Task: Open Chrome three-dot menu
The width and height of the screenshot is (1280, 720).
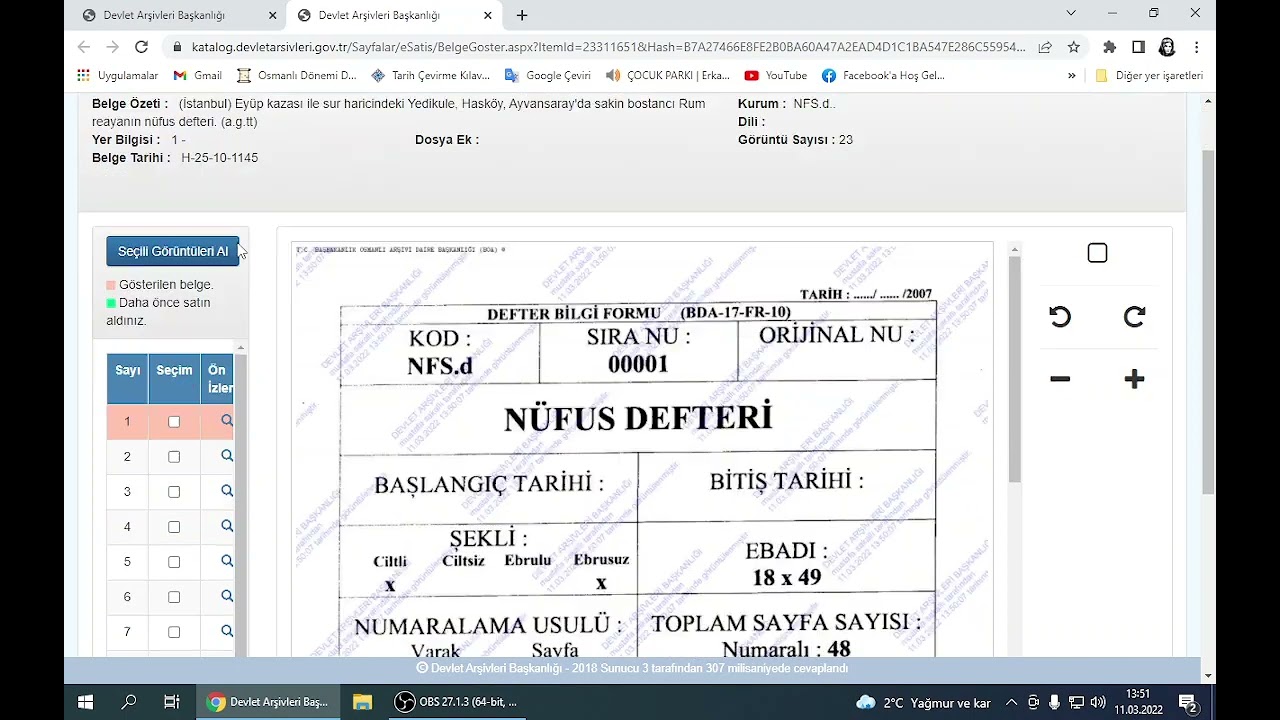Action: (1196, 47)
